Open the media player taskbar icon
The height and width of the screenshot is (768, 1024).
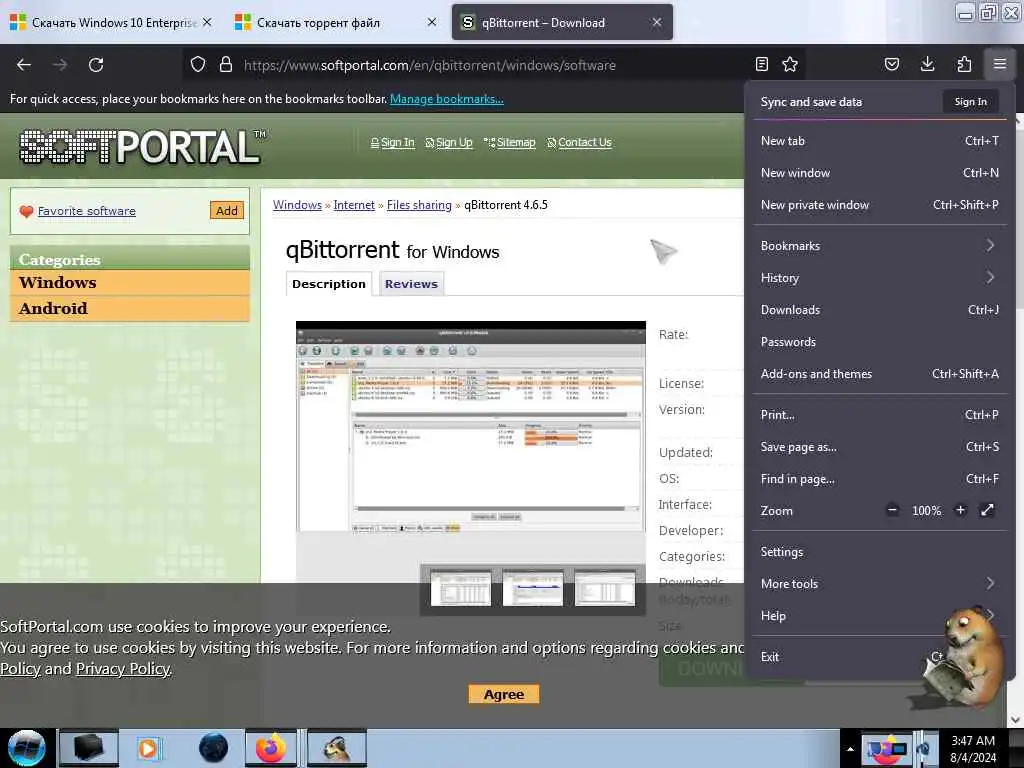(x=148, y=748)
